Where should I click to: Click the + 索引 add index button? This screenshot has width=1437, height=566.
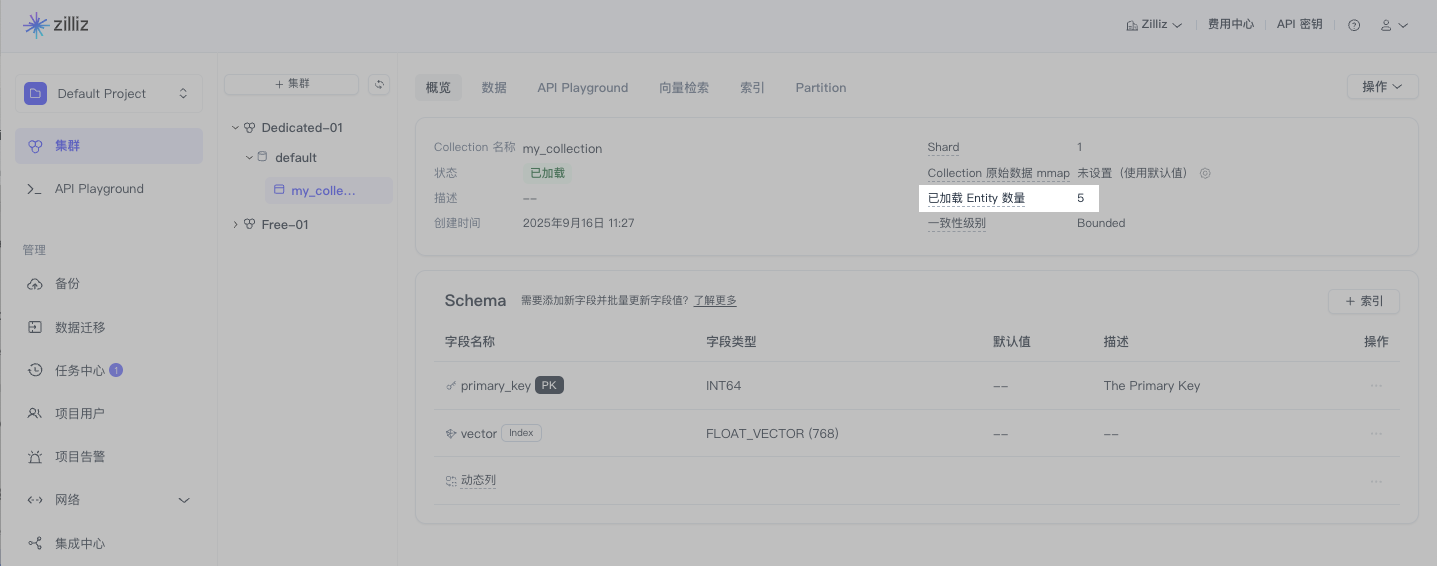pyautogui.click(x=1363, y=301)
